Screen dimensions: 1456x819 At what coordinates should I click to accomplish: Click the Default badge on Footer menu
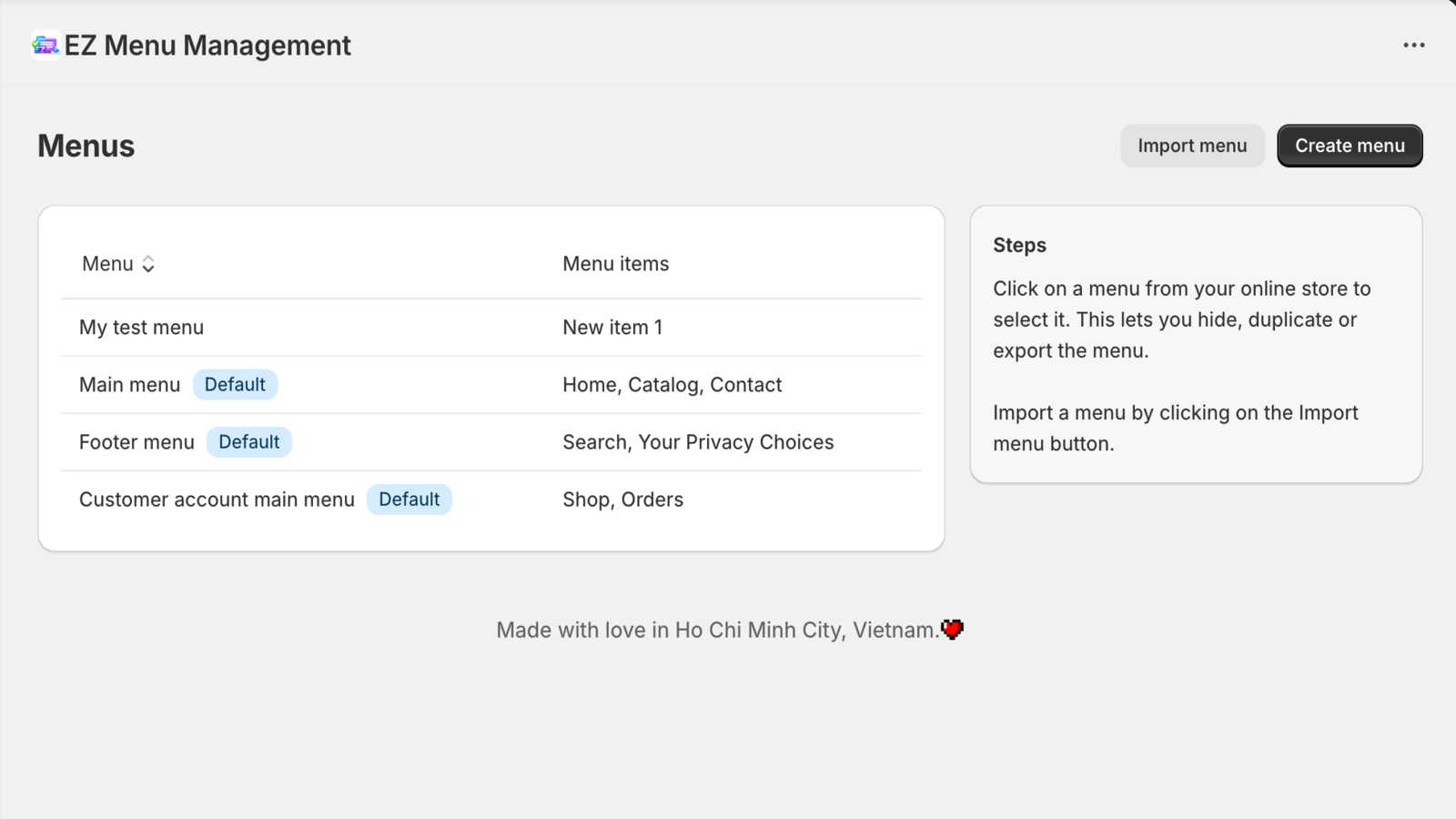[249, 441]
